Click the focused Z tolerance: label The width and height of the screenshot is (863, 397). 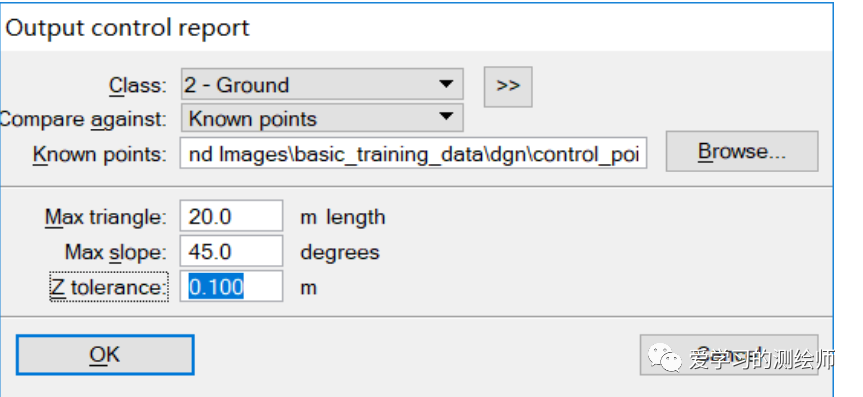tap(109, 287)
